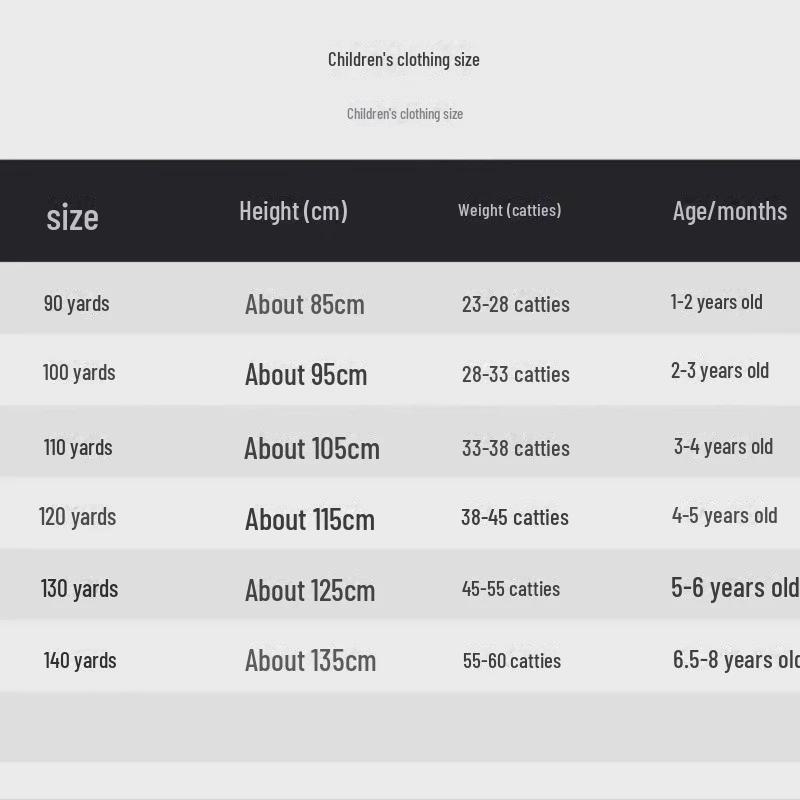Viewport: 800px width, 800px height.
Task: Click the smaller 'Children's clothing size' subtitle
Action: (x=405, y=114)
